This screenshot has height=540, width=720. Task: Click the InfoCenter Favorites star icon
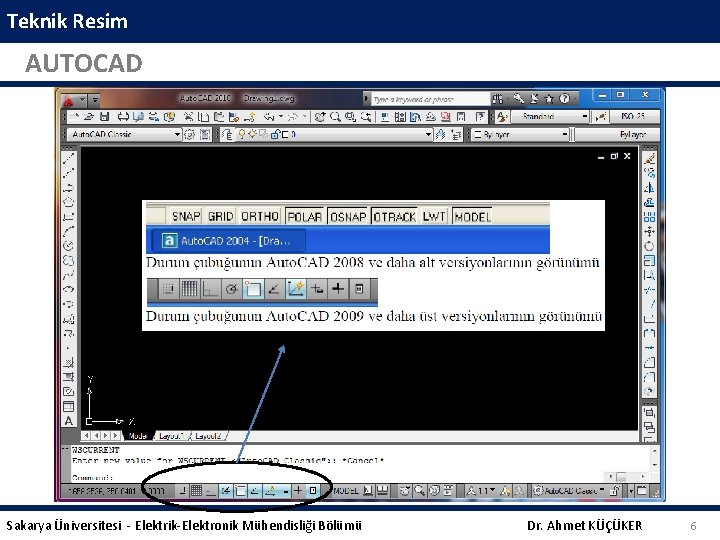point(549,98)
